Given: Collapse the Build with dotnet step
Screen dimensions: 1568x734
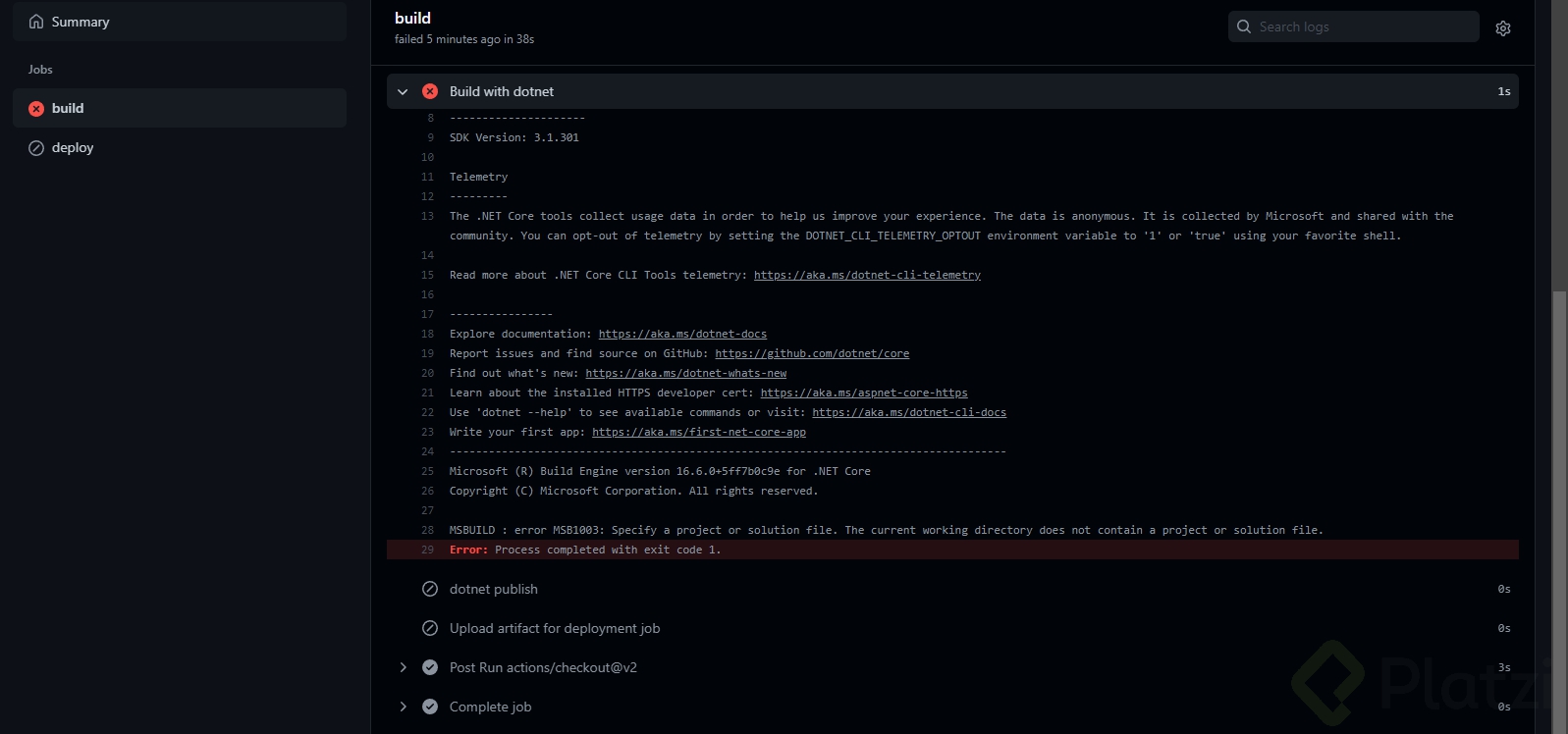Looking at the screenshot, I should pyautogui.click(x=403, y=91).
